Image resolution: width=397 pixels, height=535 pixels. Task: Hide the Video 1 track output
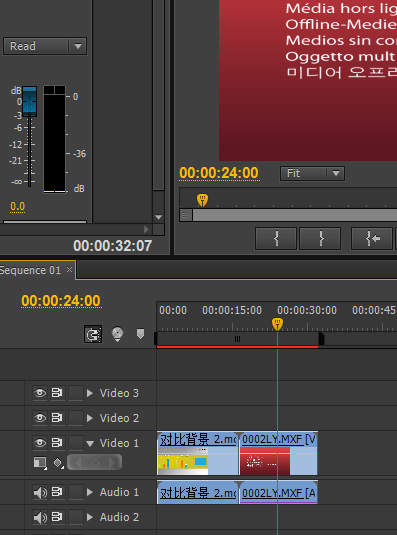coord(40,443)
